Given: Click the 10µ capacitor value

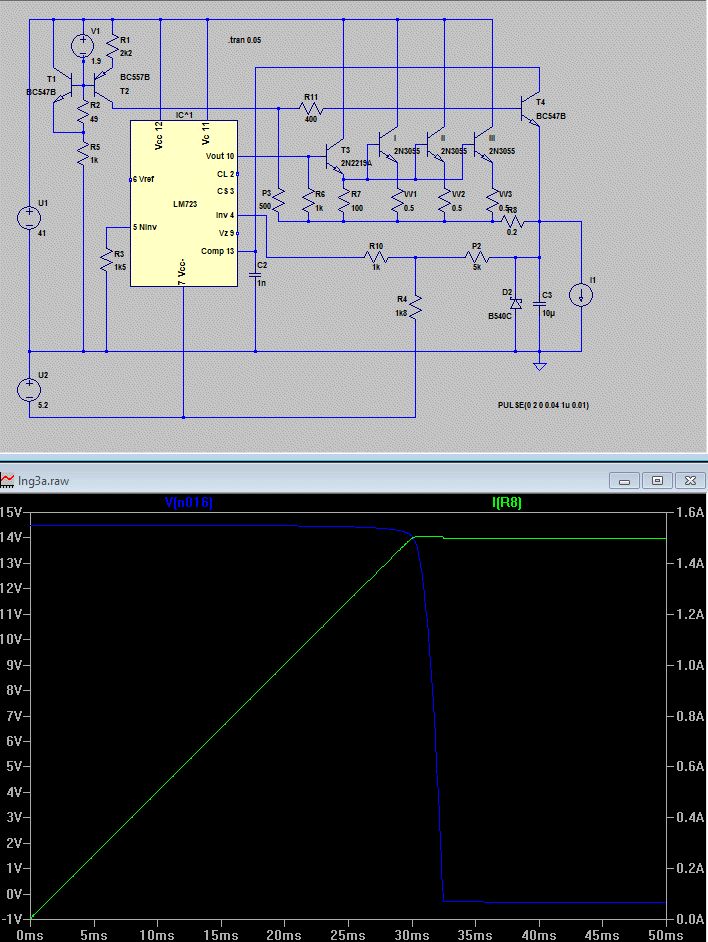Looking at the screenshot, I should [x=549, y=314].
